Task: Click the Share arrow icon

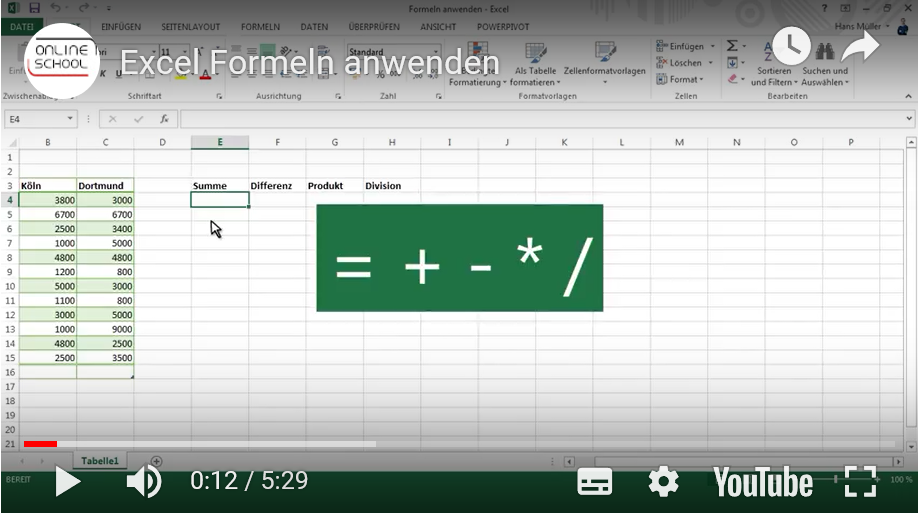Action: click(860, 47)
